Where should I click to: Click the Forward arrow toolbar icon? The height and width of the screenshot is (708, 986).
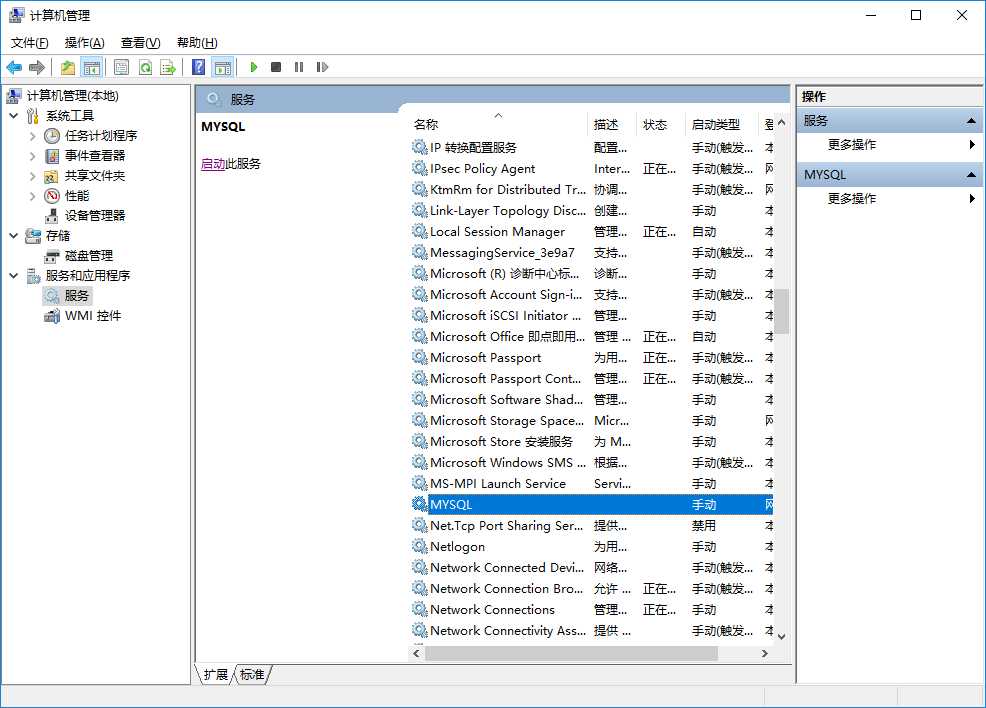click(x=37, y=67)
